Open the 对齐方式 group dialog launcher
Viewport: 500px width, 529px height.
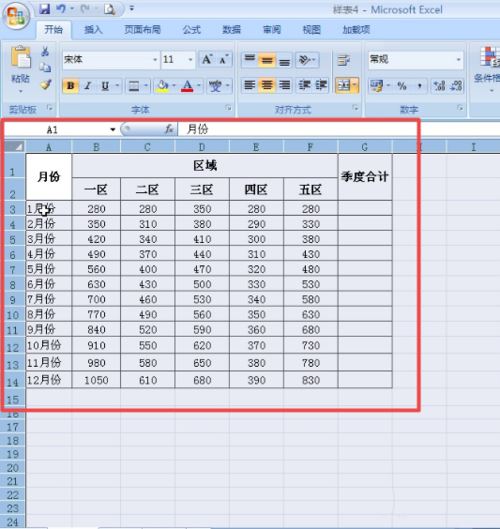tap(355, 108)
